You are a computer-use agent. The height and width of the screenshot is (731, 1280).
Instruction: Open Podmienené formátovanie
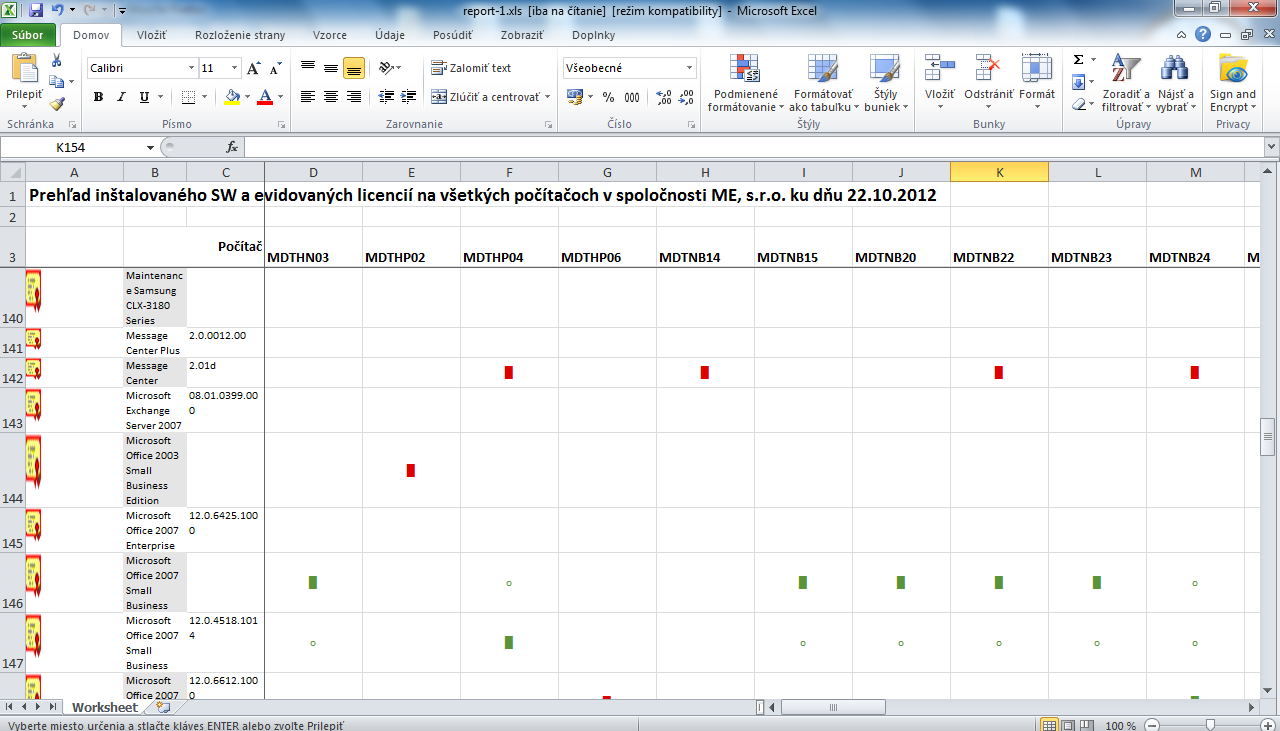(745, 83)
